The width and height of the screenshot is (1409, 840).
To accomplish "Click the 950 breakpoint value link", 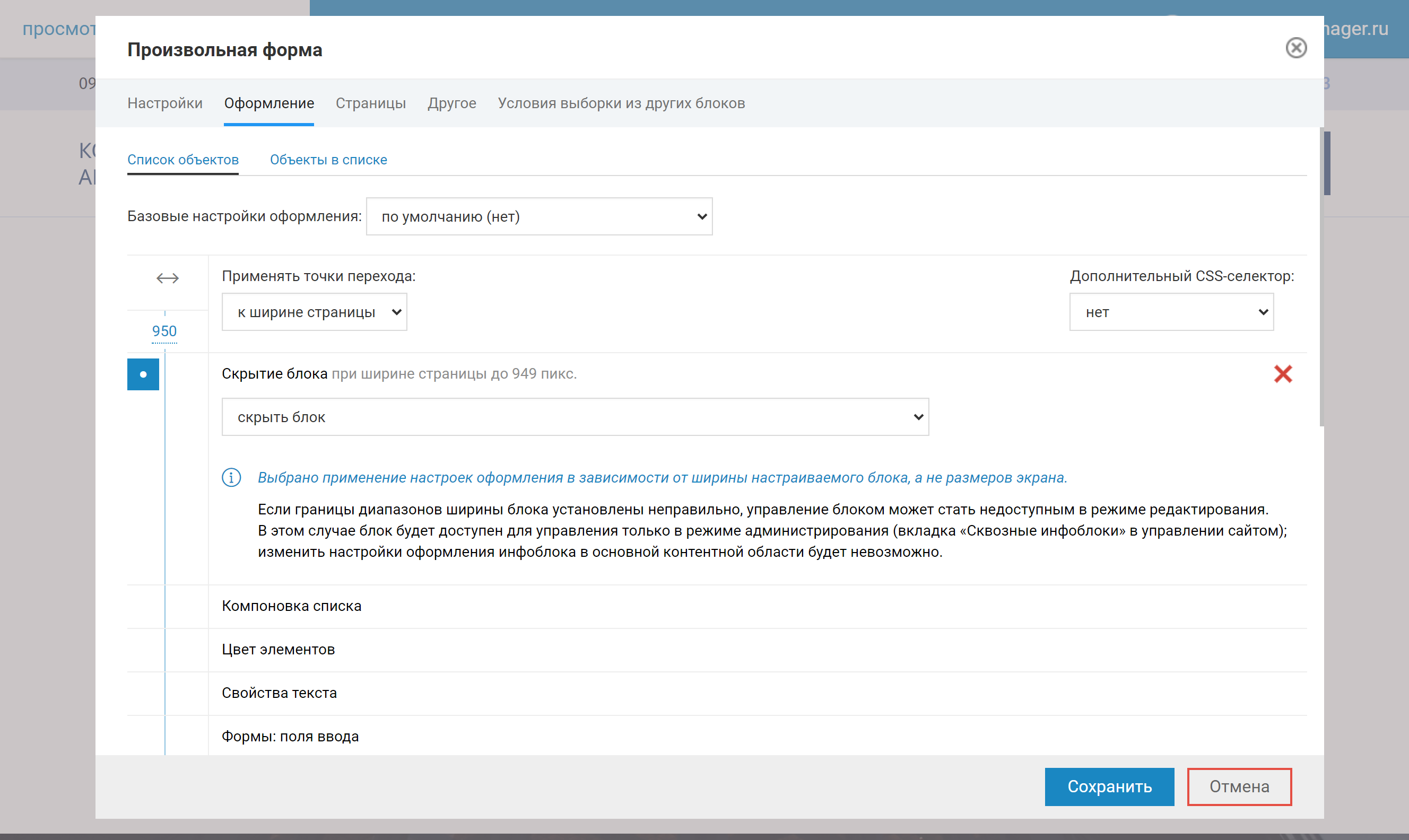I will [164, 331].
